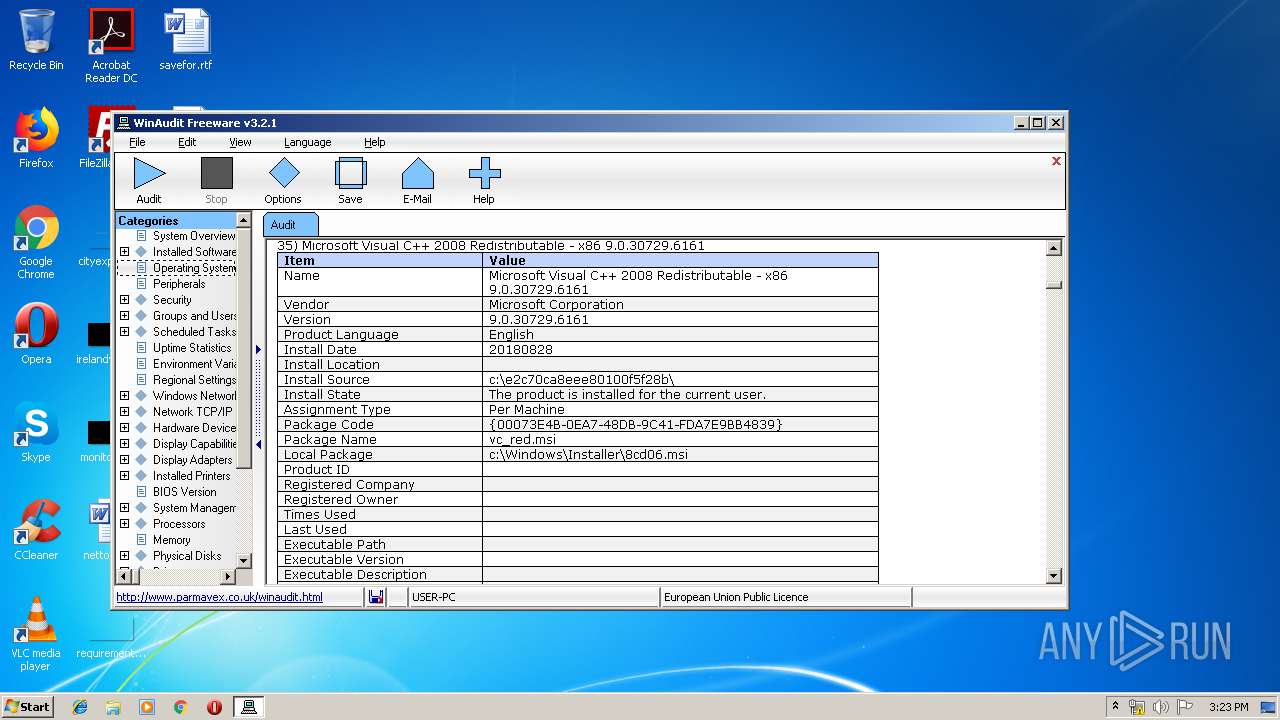Screen dimensions: 1280x720
Task: Click the Stop toolbar icon
Action: click(x=216, y=180)
